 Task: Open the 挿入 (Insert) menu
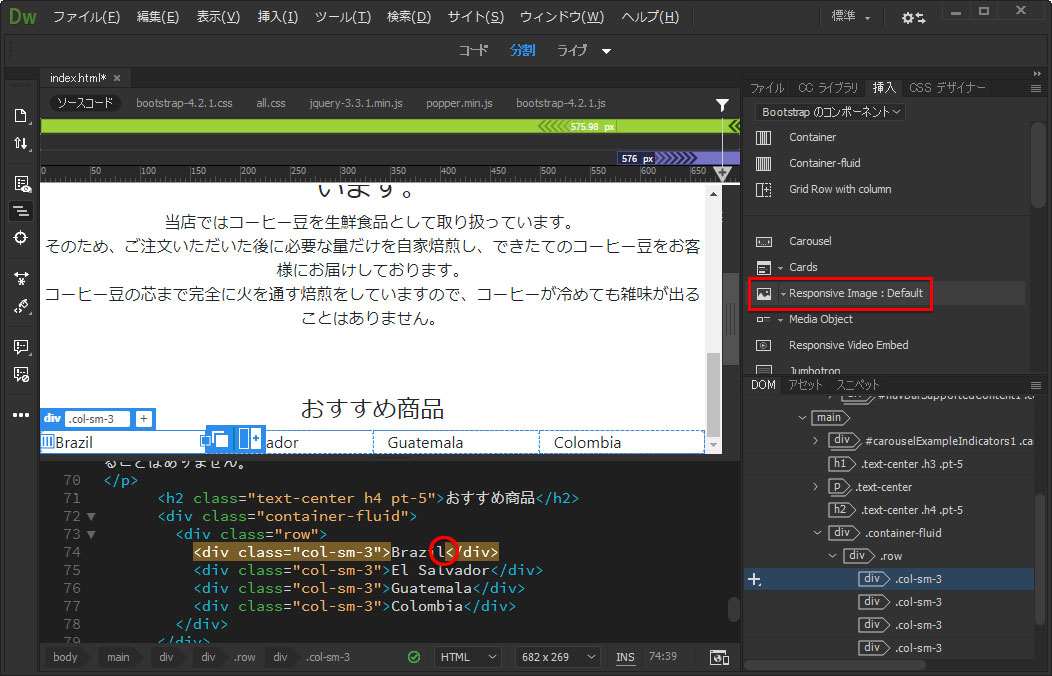[x=277, y=17]
